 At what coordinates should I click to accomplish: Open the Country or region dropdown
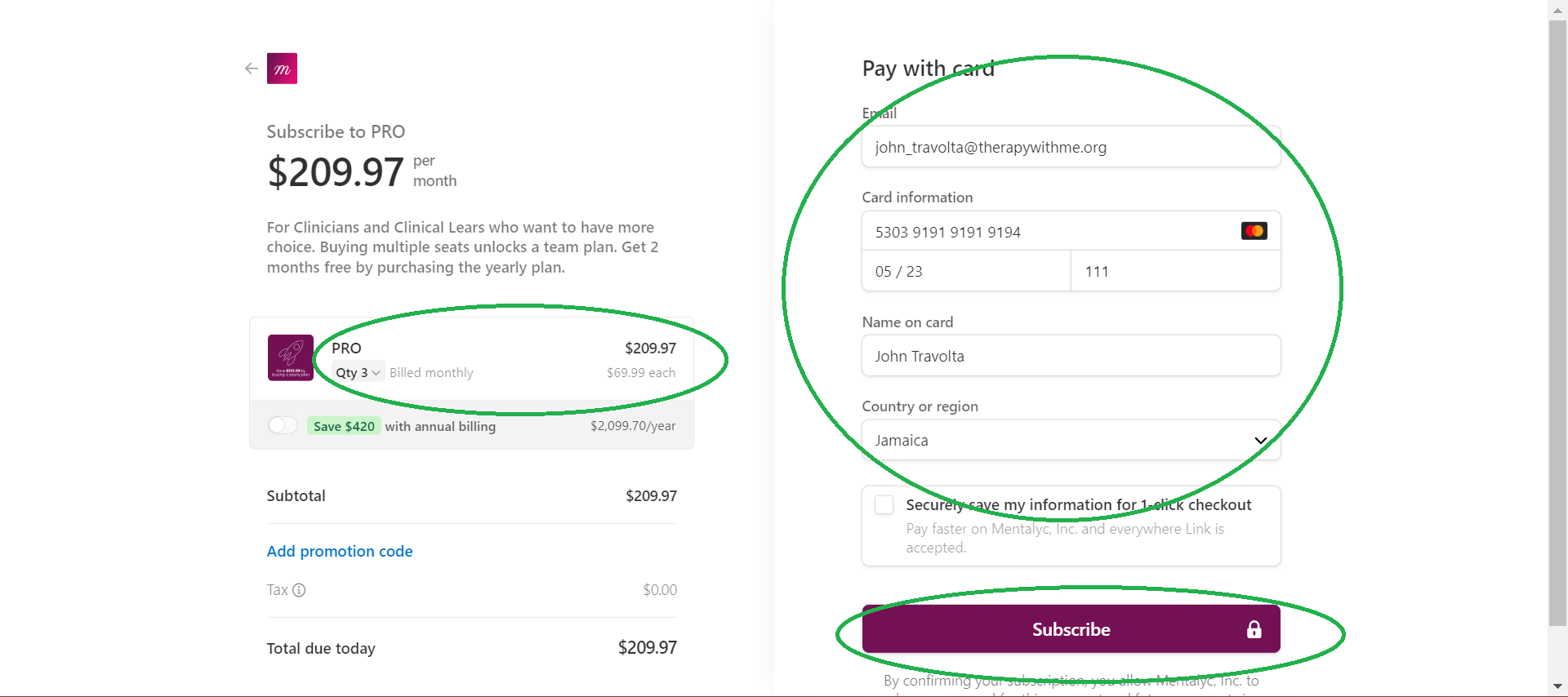[x=1071, y=440]
